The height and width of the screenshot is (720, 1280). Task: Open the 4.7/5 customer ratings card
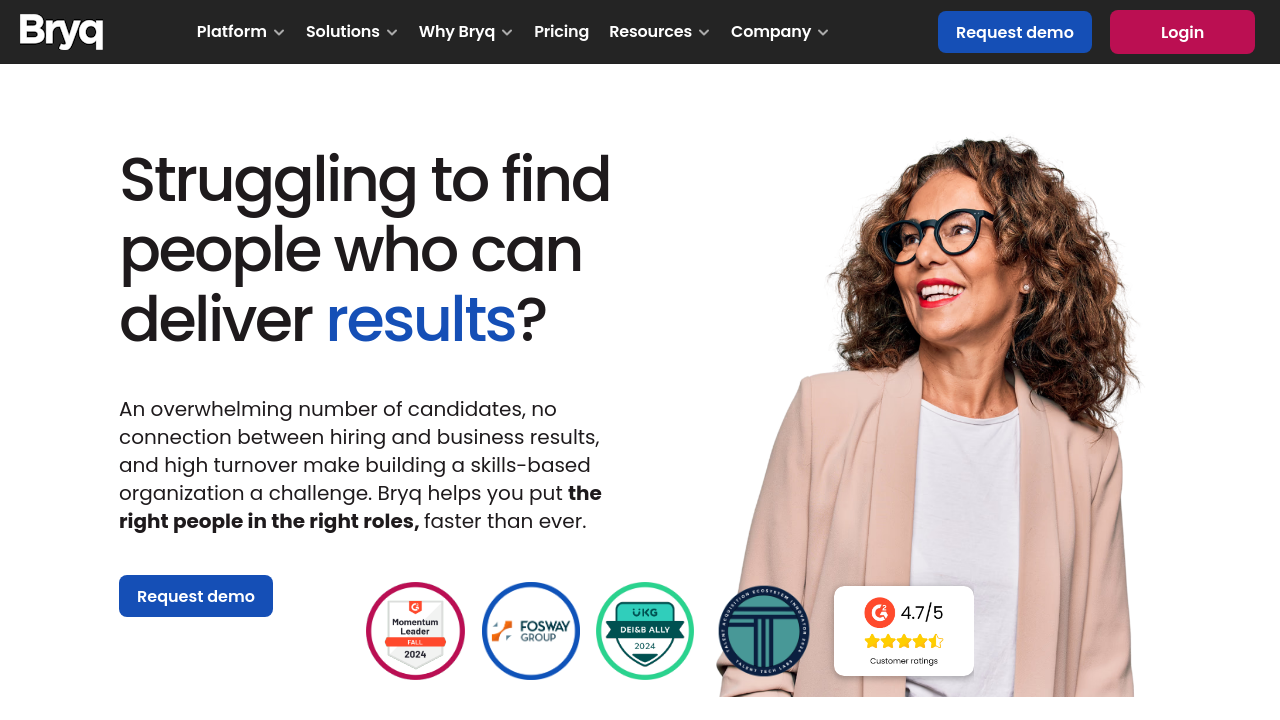(x=904, y=631)
